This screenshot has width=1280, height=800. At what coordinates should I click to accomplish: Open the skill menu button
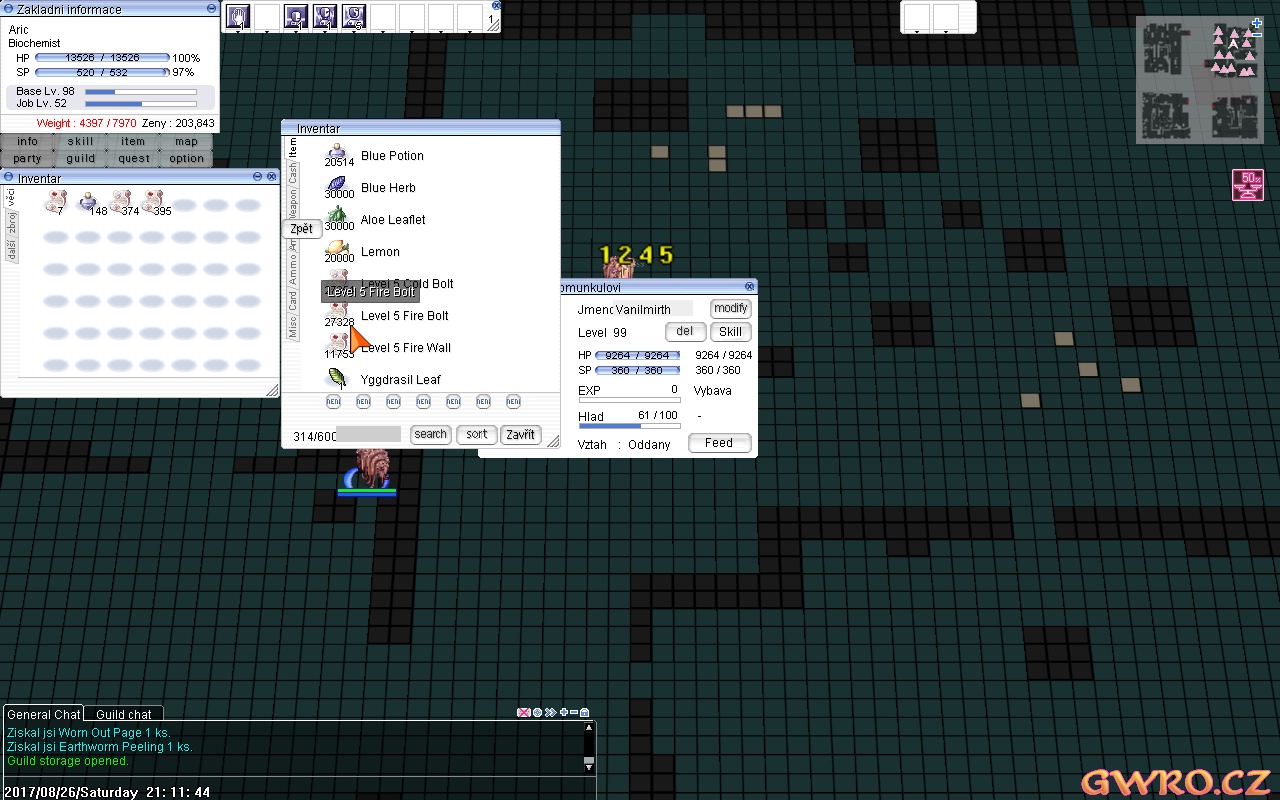click(80, 141)
